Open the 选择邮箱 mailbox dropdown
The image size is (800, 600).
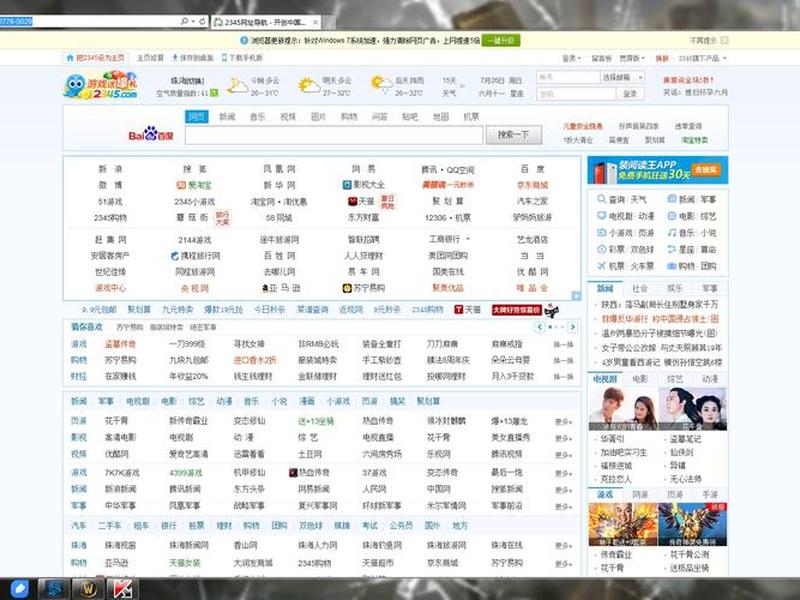(622, 78)
